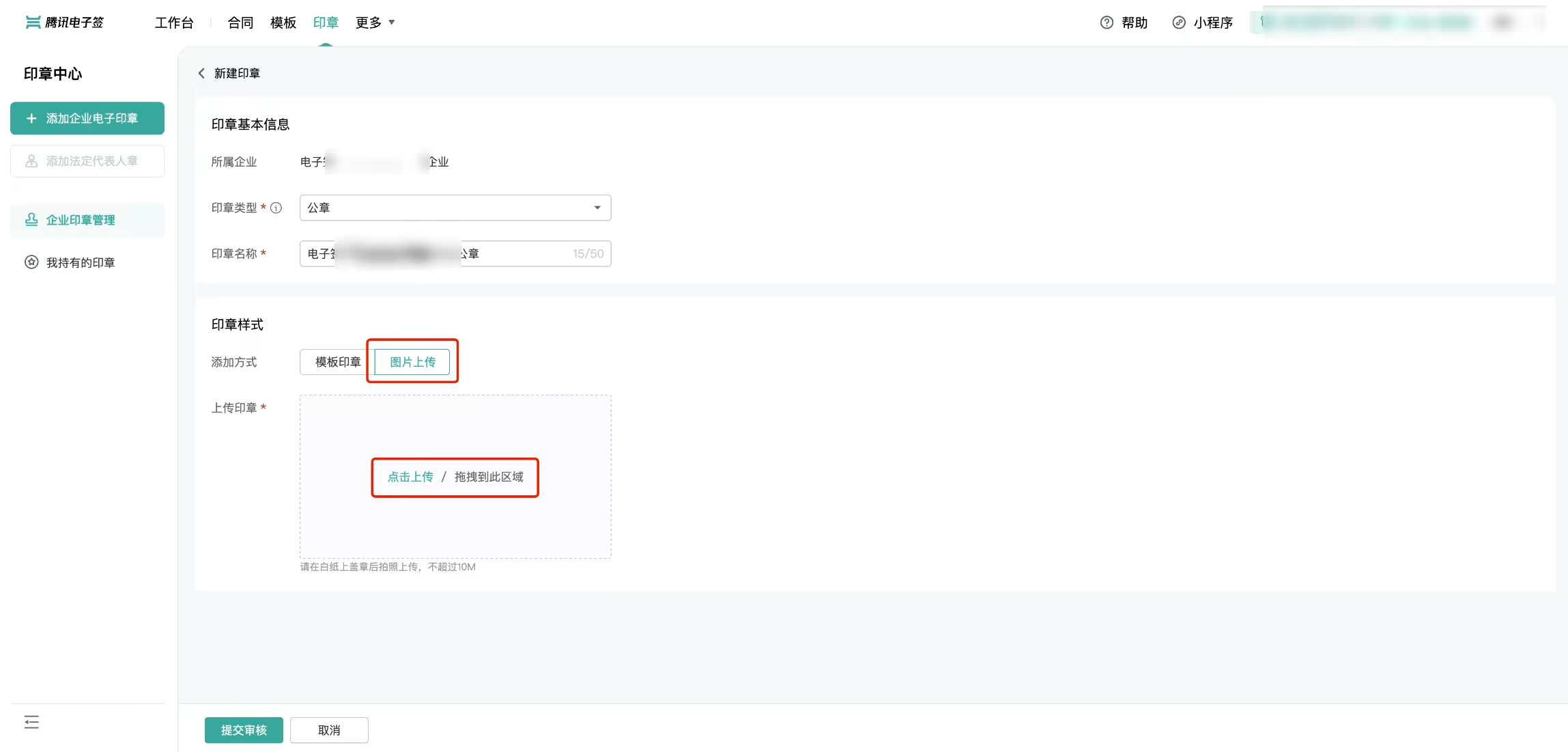This screenshot has height=752, width=1568.
Task: Click the back arrow beside 新建印章
Action: pos(201,73)
